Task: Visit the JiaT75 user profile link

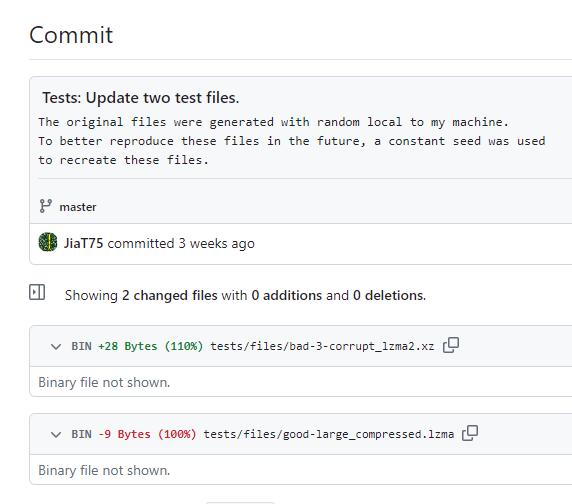Action: (84, 243)
